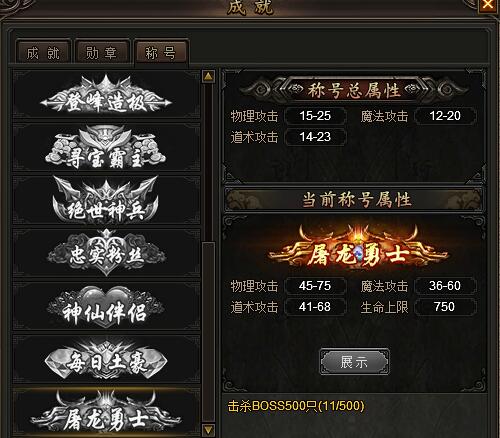Select the 寻宝霸主 title badge
This screenshot has height=438, width=500.
tap(106, 147)
